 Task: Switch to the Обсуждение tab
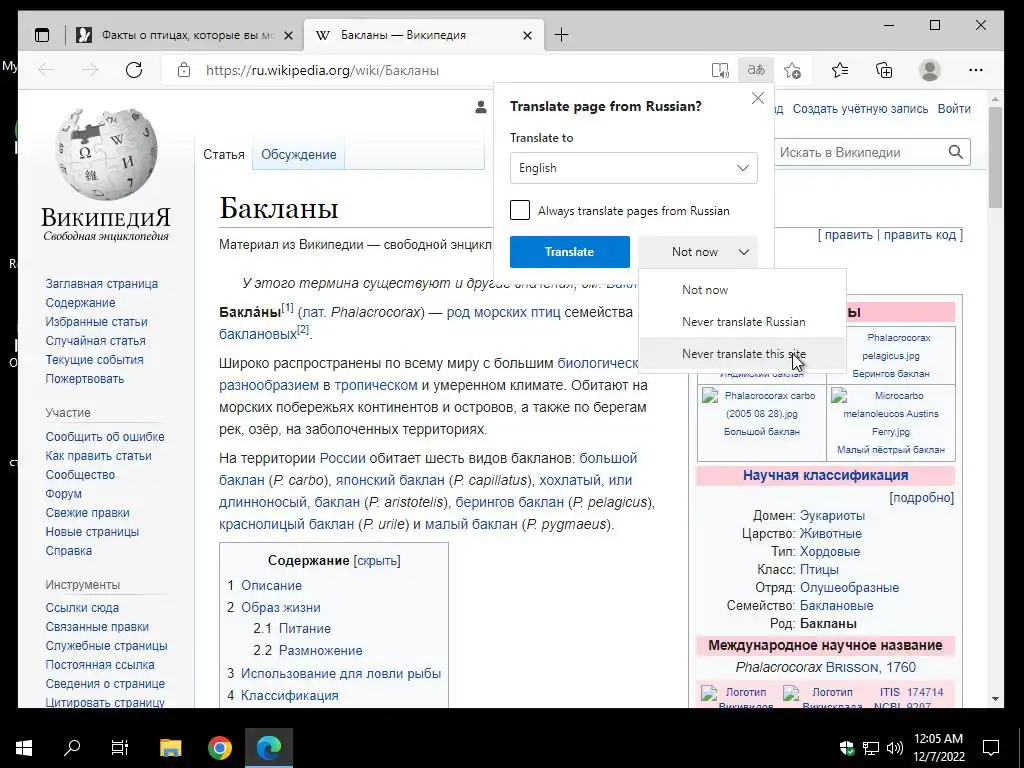298,155
